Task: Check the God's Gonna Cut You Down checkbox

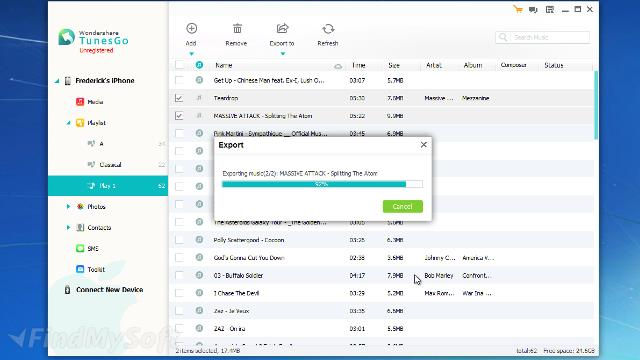Action: [x=179, y=257]
